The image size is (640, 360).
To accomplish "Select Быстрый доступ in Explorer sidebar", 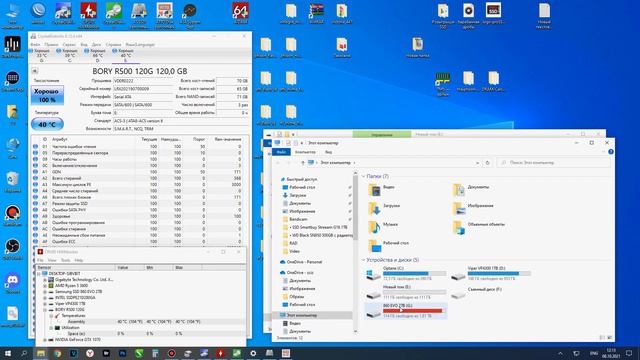I will (301, 179).
